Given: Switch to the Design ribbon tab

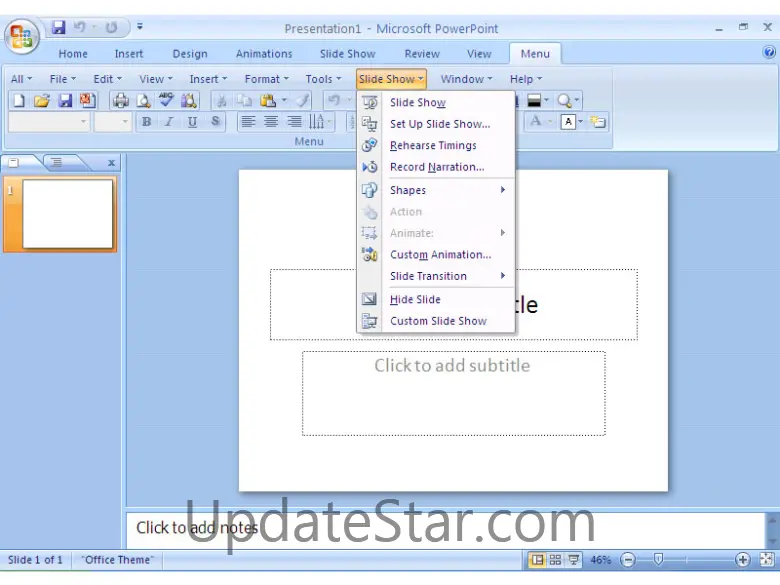Looking at the screenshot, I should click(190, 54).
